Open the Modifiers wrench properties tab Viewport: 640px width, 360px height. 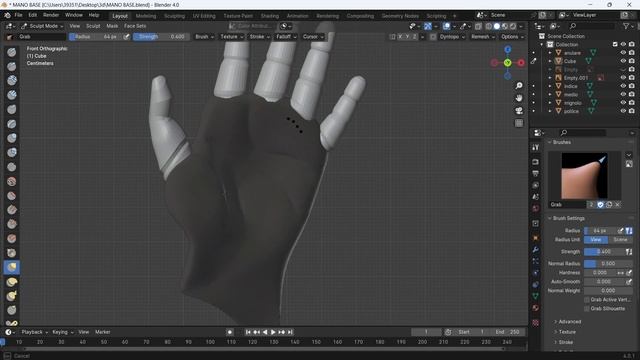(536, 249)
